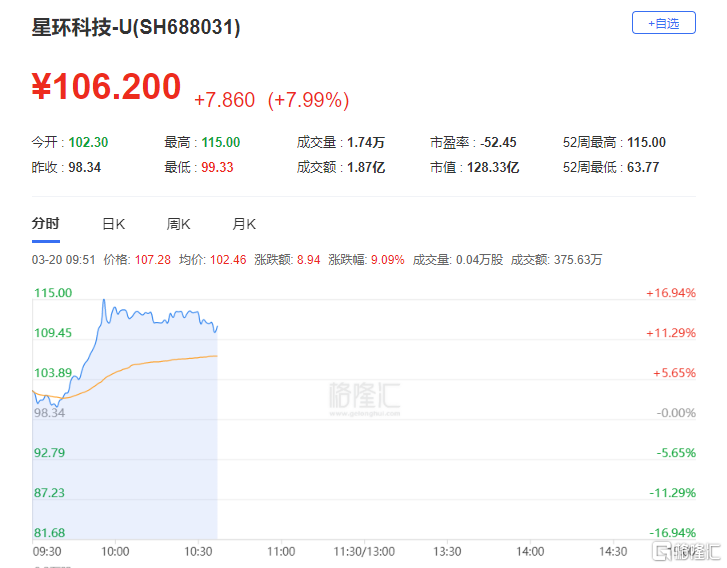The height and width of the screenshot is (568, 727).
Task: Click the 市值 value 128.33亿
Action: pos(493,167)
